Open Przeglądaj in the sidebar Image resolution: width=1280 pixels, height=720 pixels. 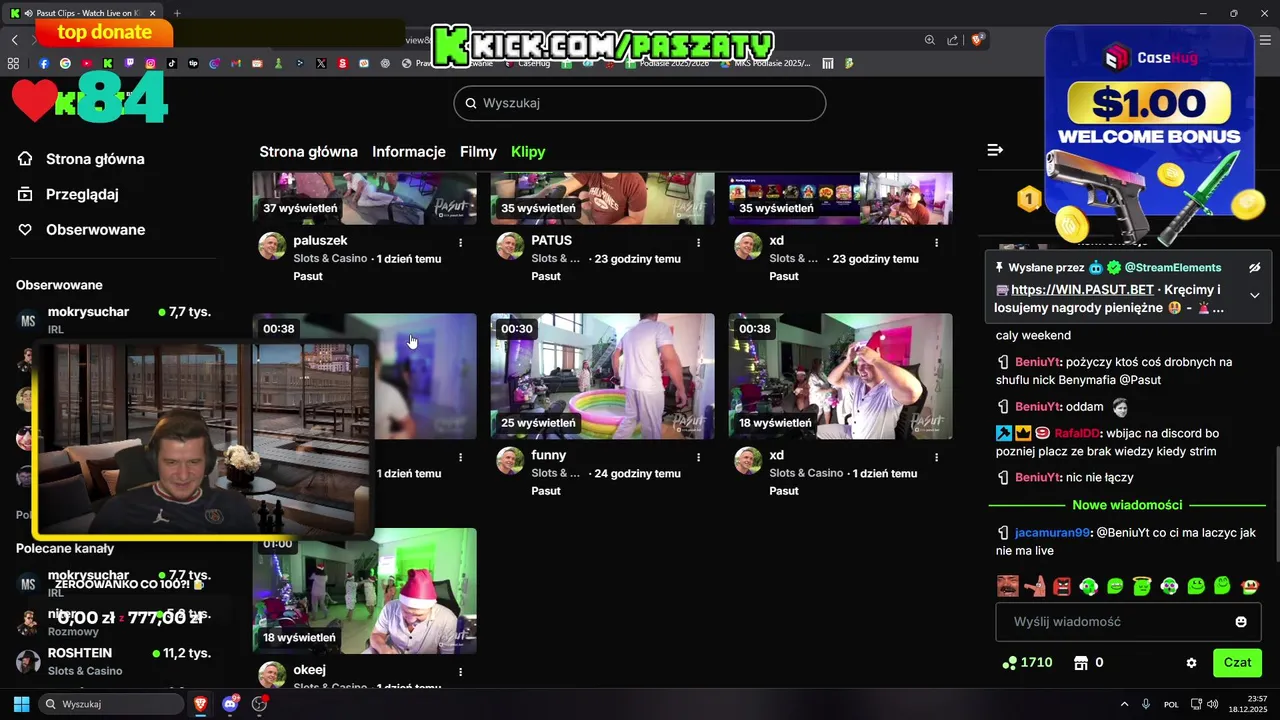tap(68, 194)
